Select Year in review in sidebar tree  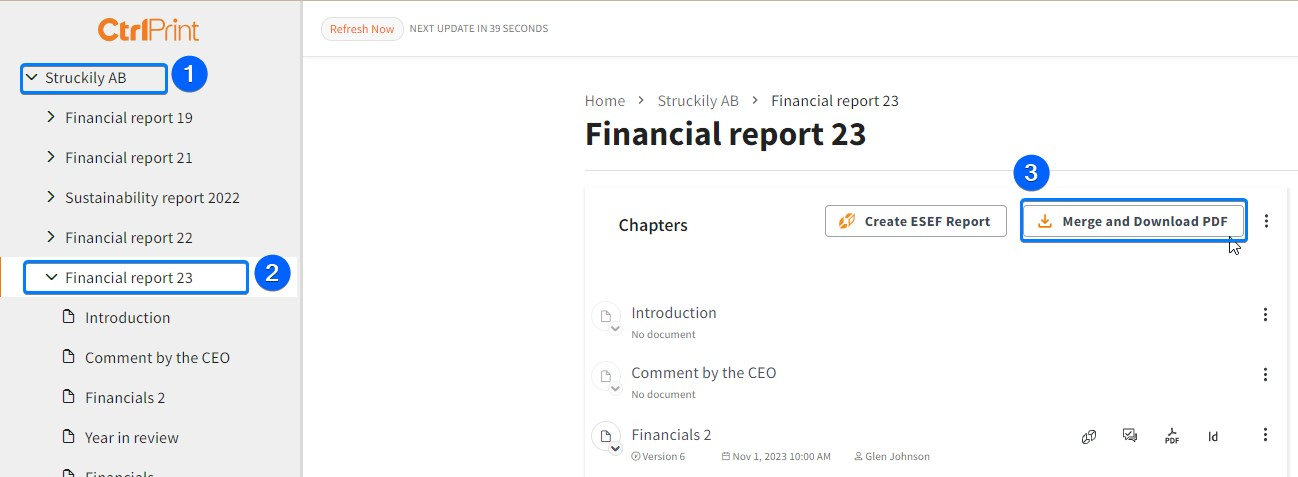coord(131,437)
